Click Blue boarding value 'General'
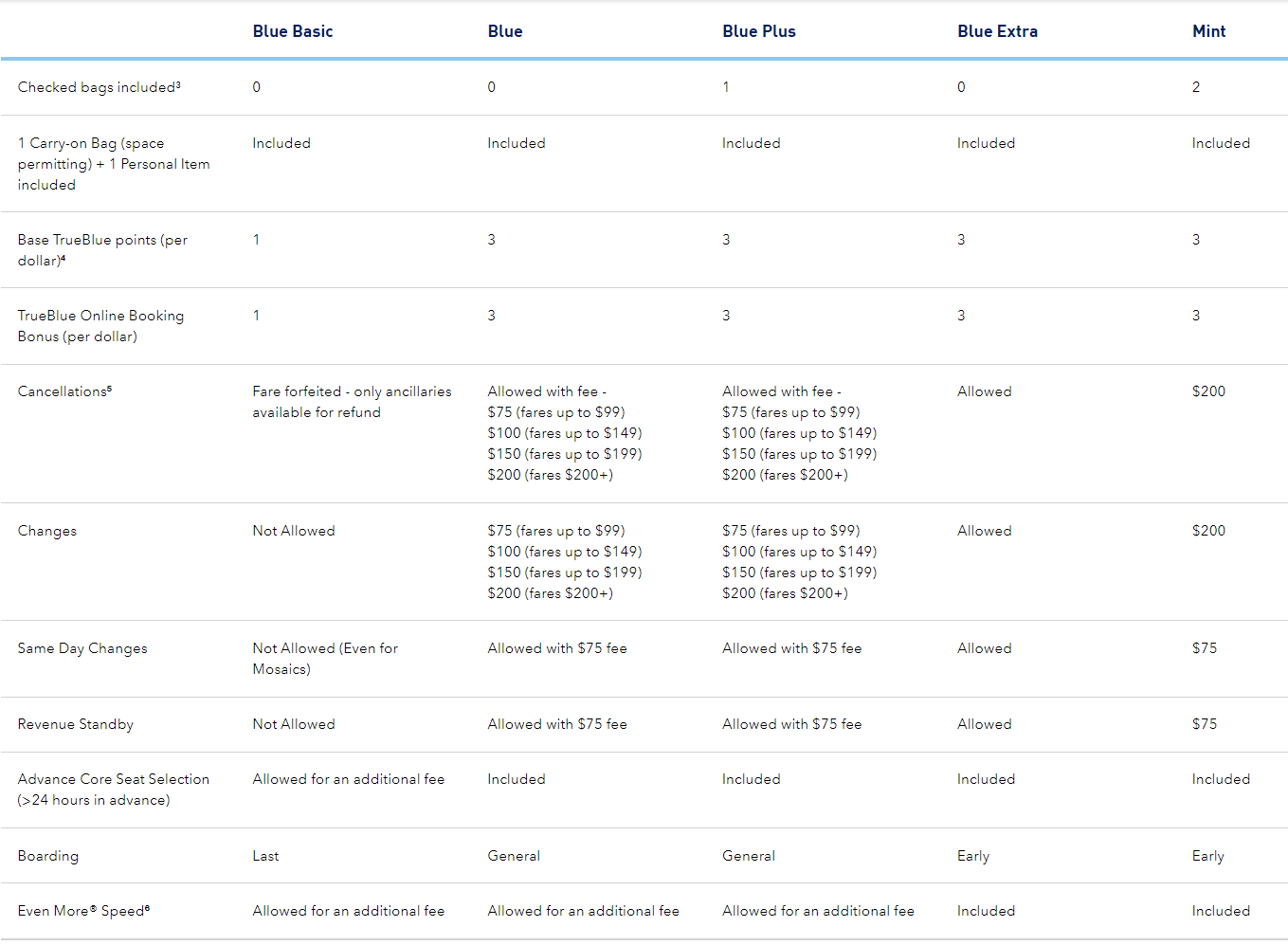The width and height of the screenshot is (1288, 945). click(x=514, y=856)
